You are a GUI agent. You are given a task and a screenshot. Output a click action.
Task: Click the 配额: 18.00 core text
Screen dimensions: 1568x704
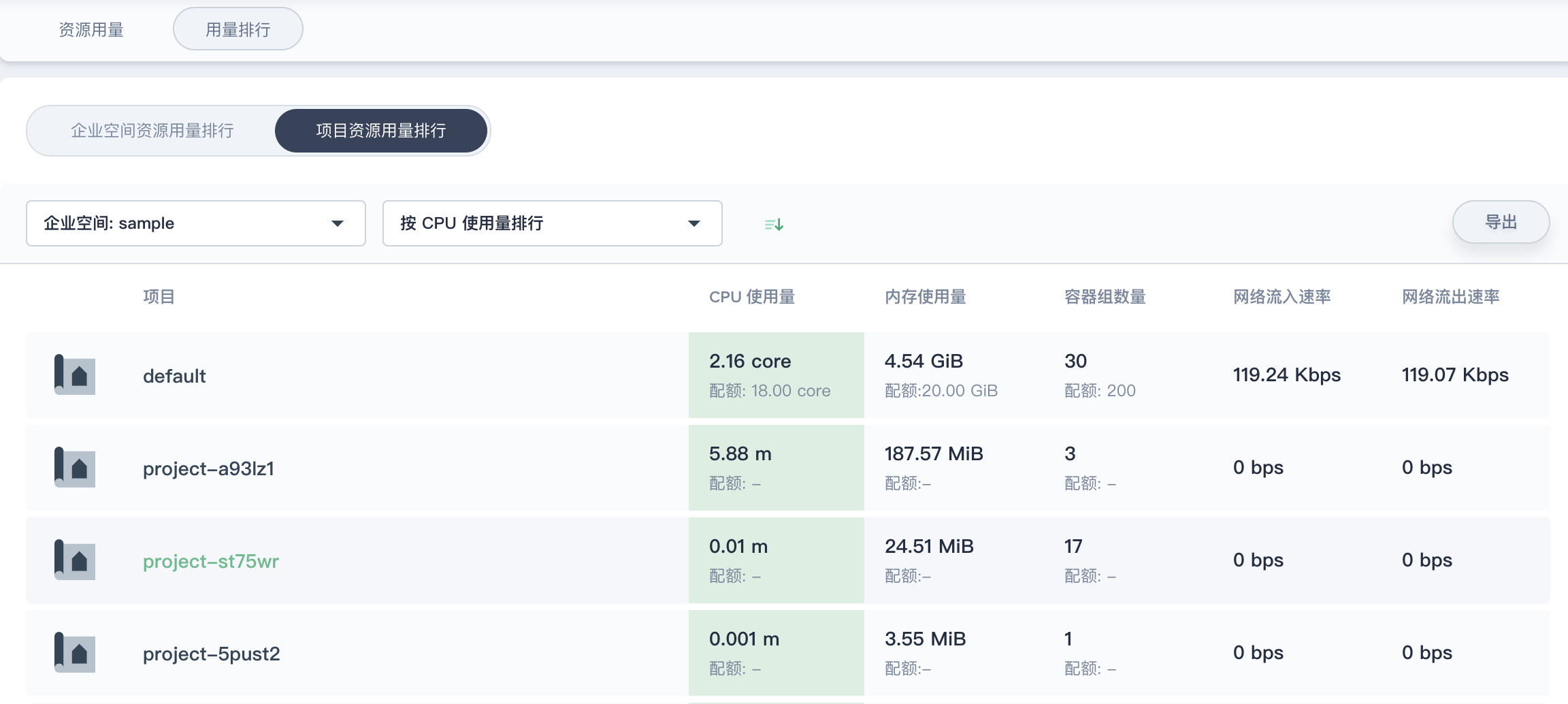(x=770, y=391)
